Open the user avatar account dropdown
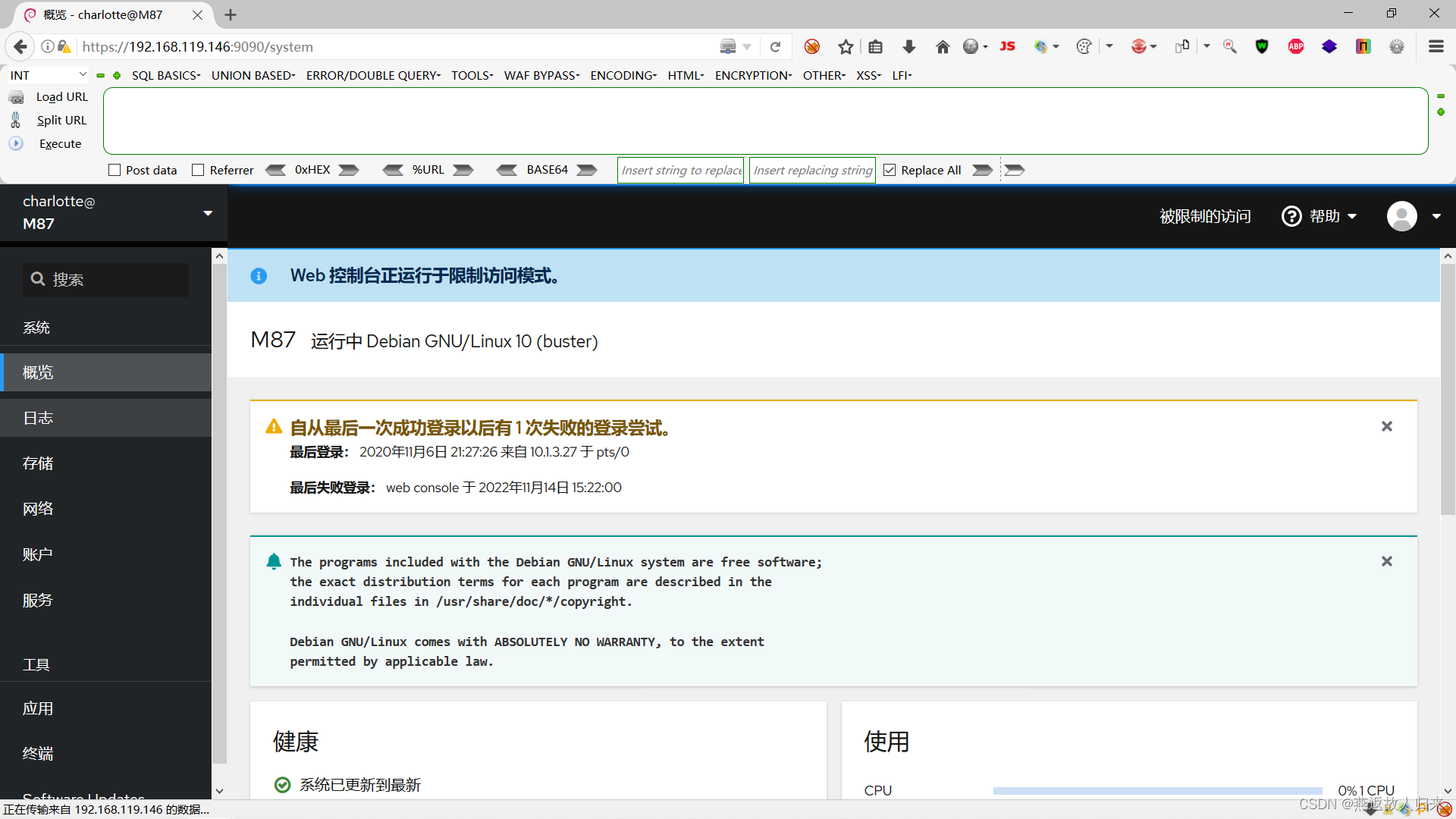 point(1414,216)
